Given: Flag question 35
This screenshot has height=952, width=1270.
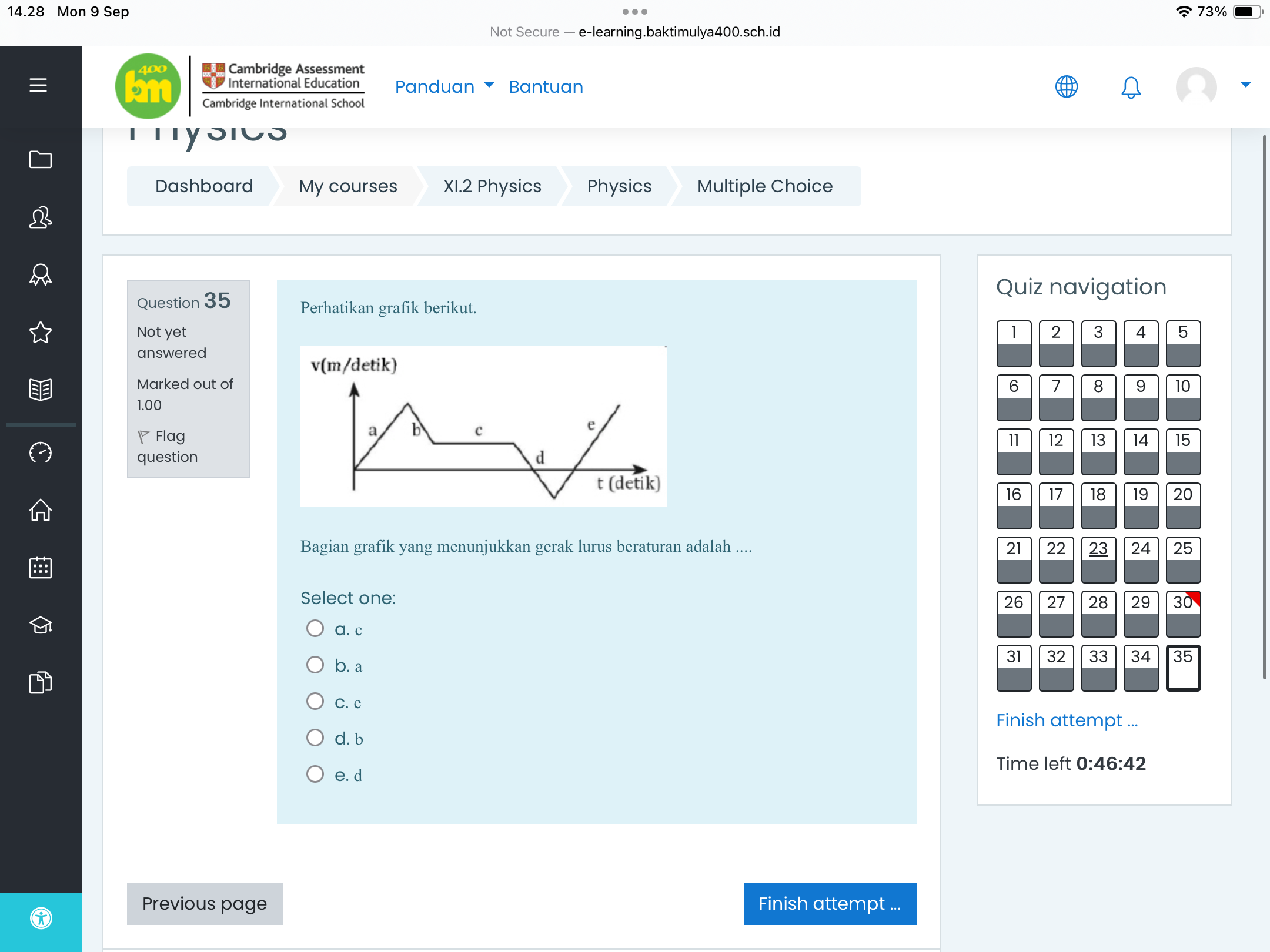Looking at the screenshot, I should coord(168,446).
